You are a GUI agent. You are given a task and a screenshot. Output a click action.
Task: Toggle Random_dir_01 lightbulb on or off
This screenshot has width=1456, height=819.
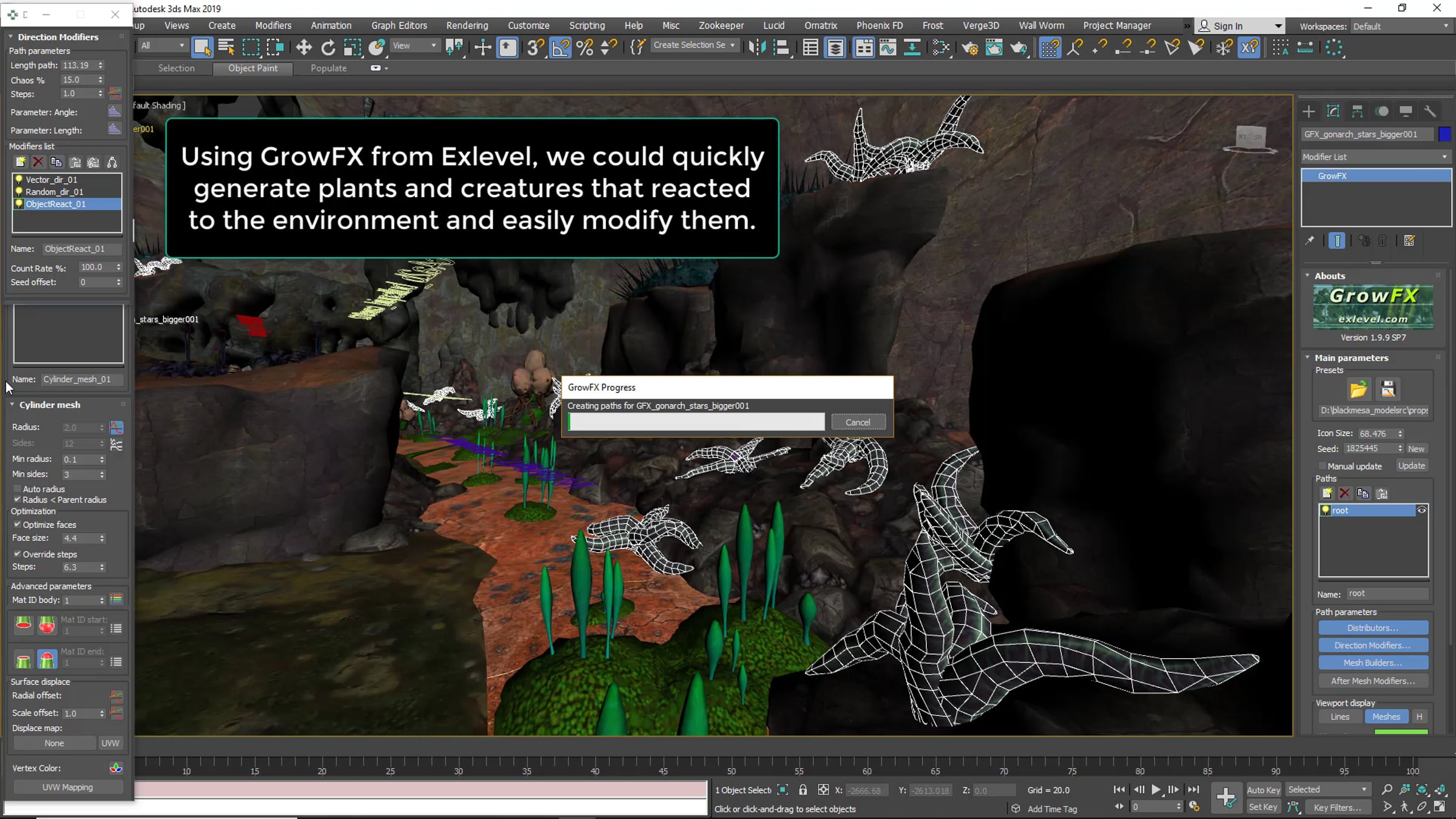[19, 192]
